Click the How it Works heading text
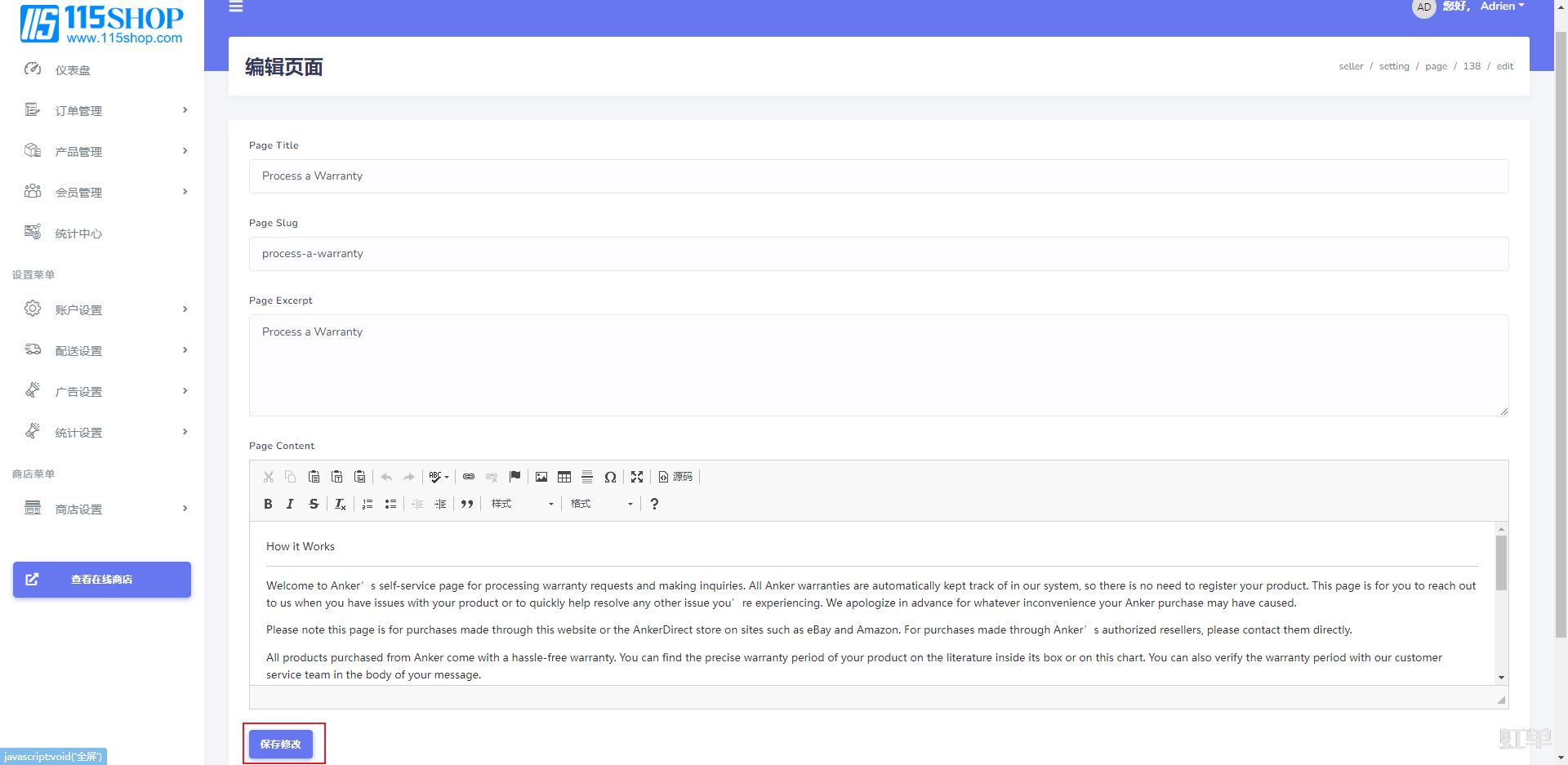Image resolution: width=1568 pixels, height=765 pixels. (301, 546)
